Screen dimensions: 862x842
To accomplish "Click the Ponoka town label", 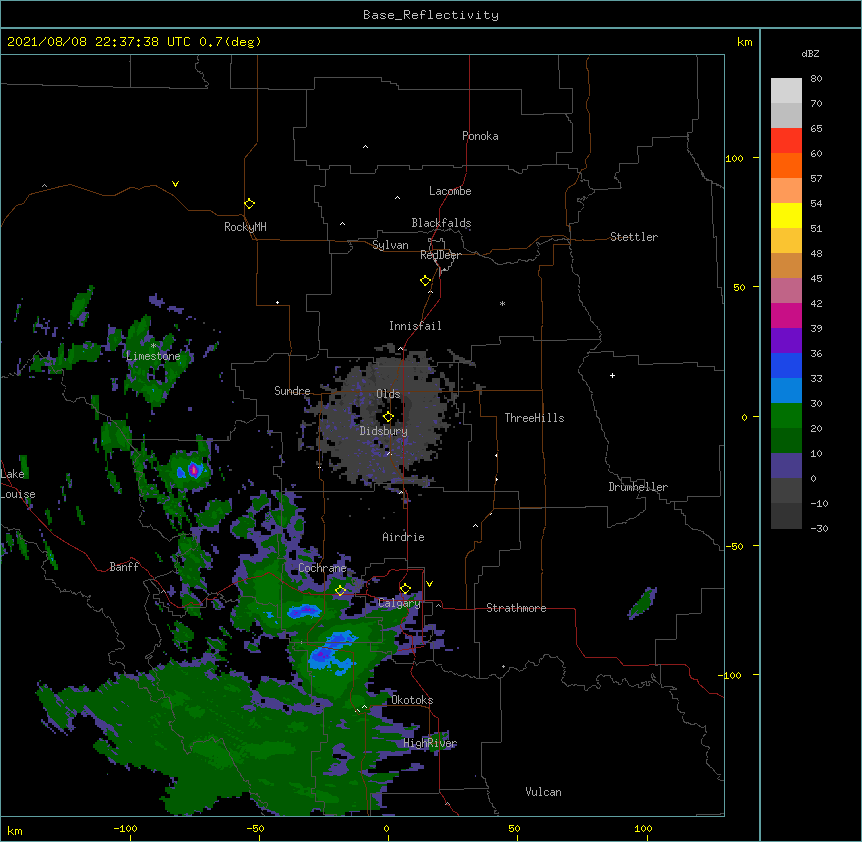I will pyautogui.click(x=480, y=136).
